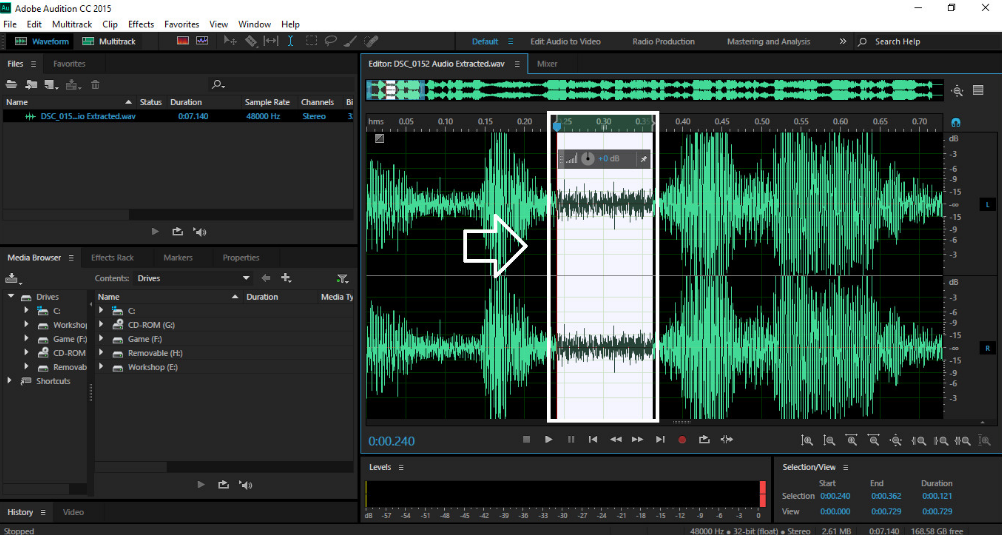Switch to the Mixer tab
Viewport: 1002px width, 535px height.
click(x=547, y=63)
